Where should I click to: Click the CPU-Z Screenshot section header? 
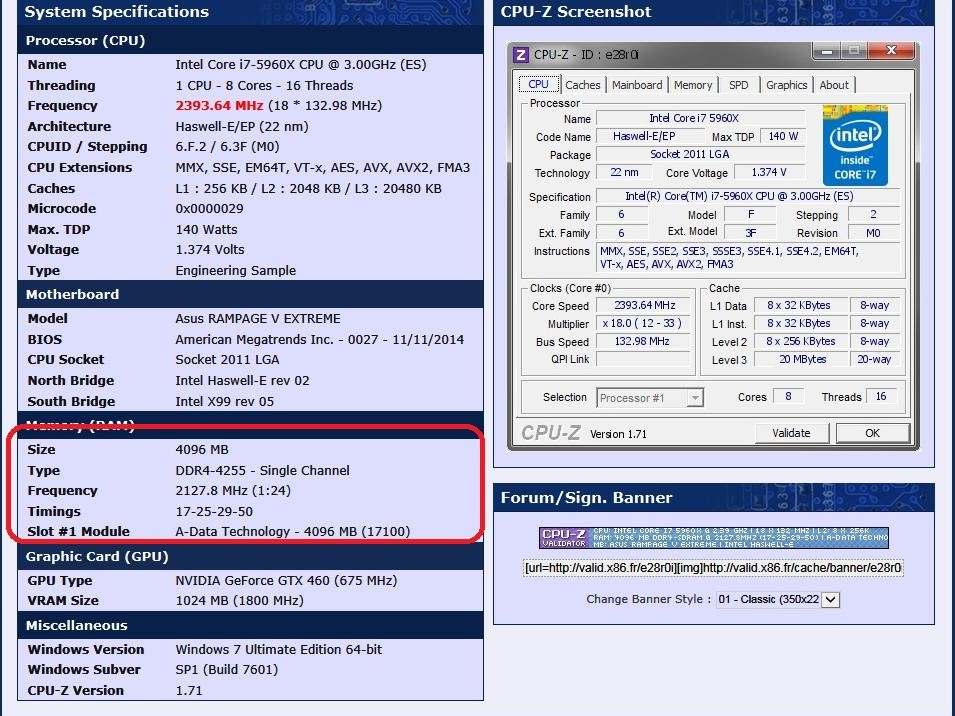(x=576, y=12)
